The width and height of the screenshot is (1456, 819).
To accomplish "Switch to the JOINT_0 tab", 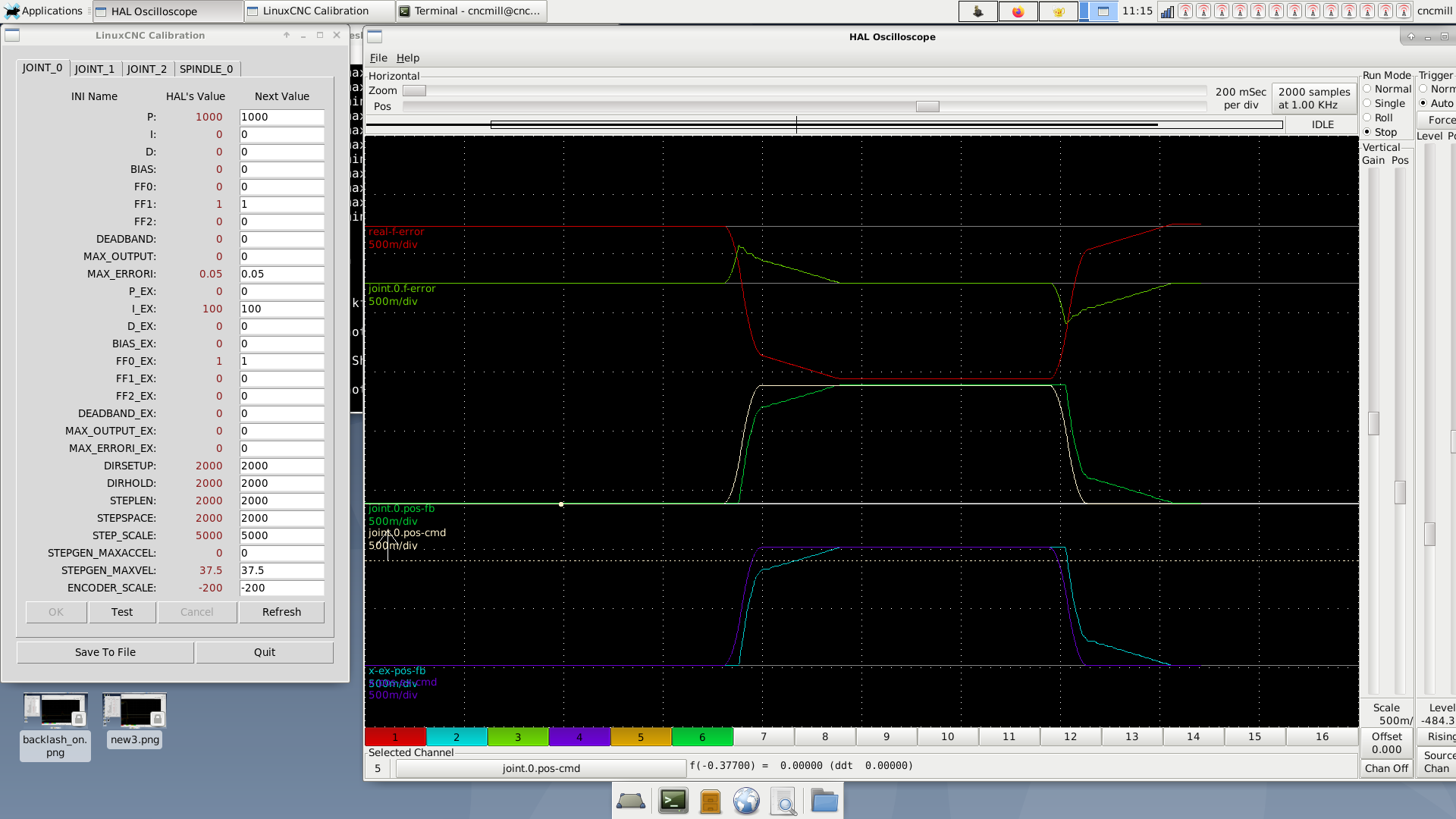I will coord(42,67).
